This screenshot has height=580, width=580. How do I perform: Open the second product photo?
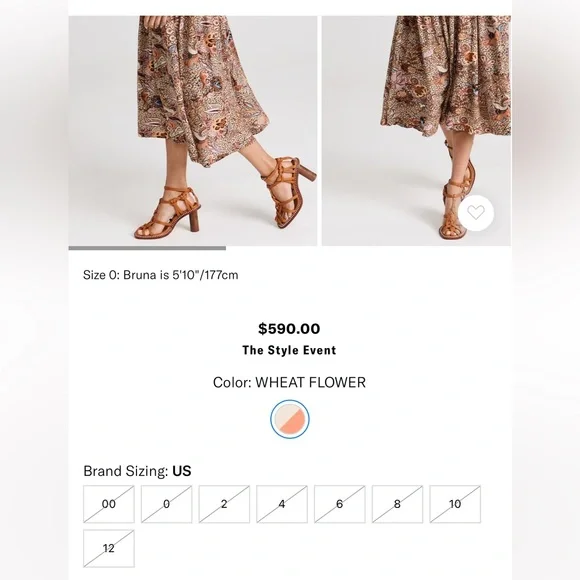(417, 131)
